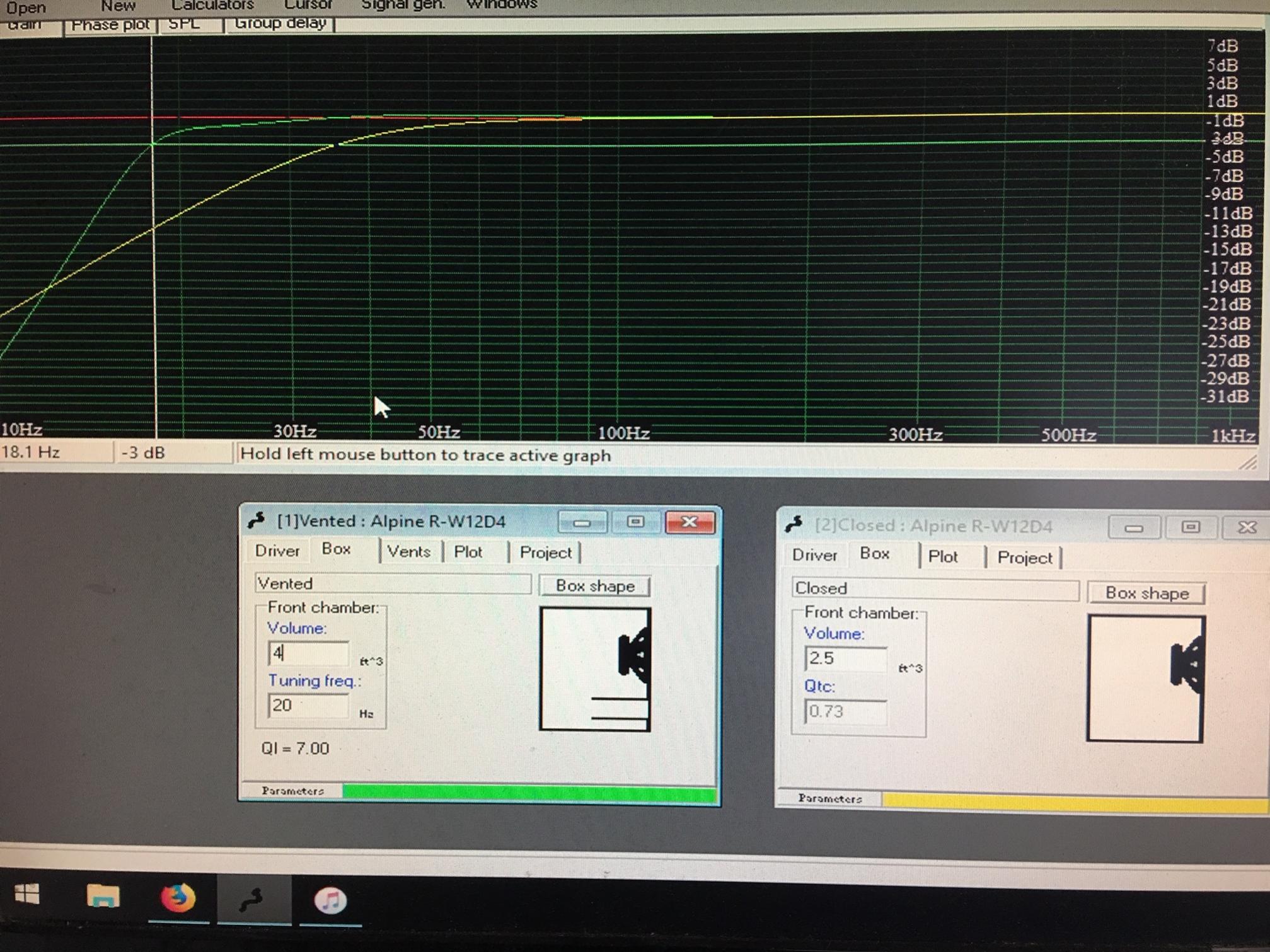Click the green Parameters color bar
Image resolution: width=1270 pixels, height=952 pixels.
[x=529, y=793]
